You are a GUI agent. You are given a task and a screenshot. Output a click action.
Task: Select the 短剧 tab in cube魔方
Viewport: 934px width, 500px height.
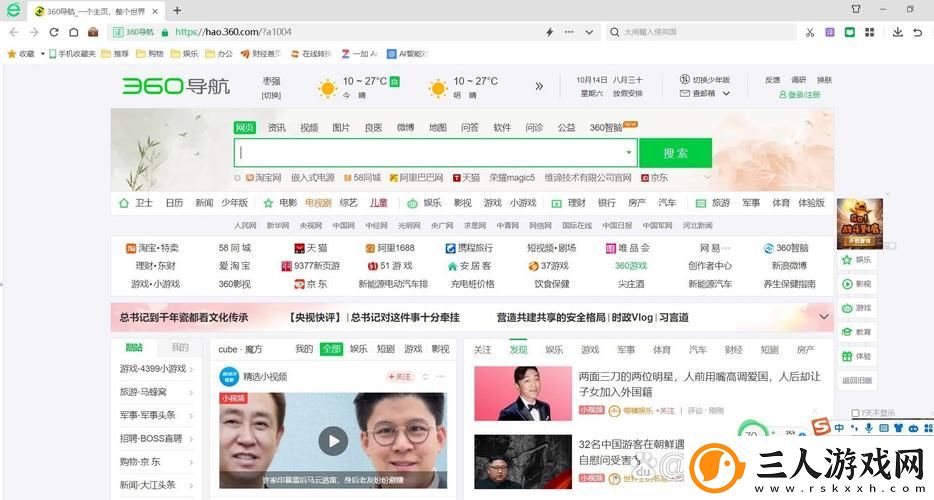(386, 349)
